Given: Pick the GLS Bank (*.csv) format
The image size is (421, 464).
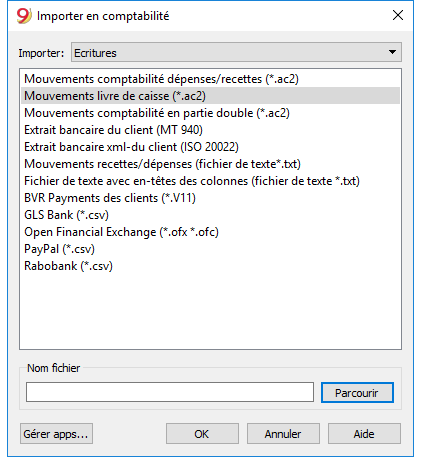Looking at the screenshot, I should coord(210,215).
